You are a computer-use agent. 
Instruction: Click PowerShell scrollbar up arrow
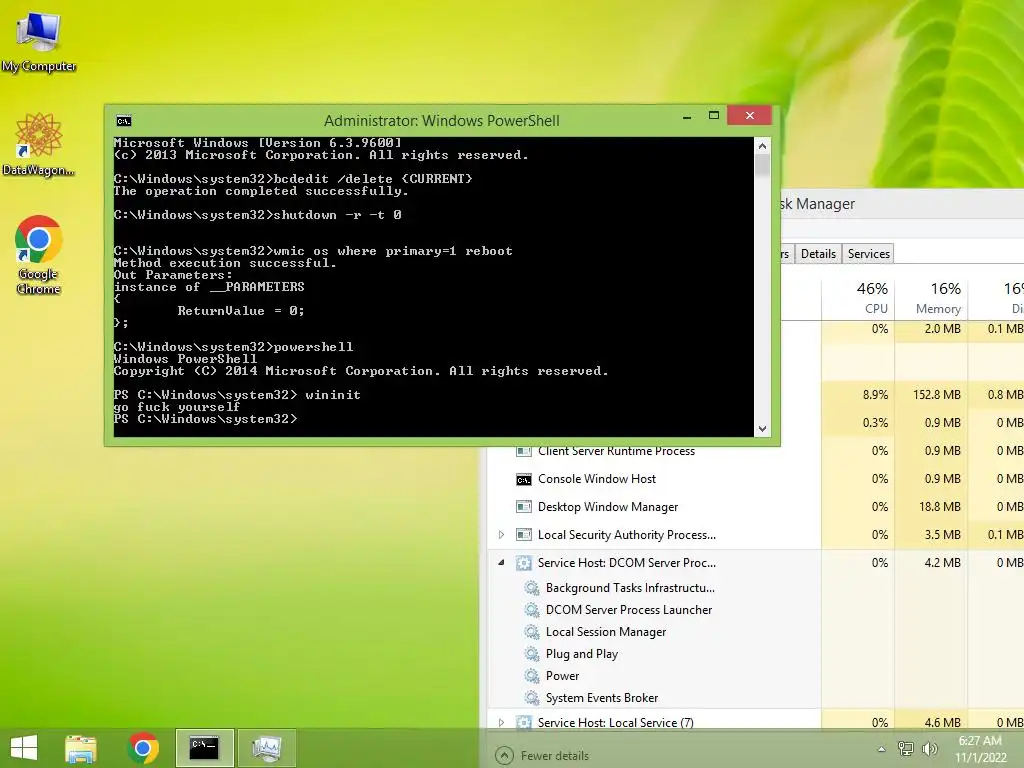pyautogui.click(x=762, y=146)
